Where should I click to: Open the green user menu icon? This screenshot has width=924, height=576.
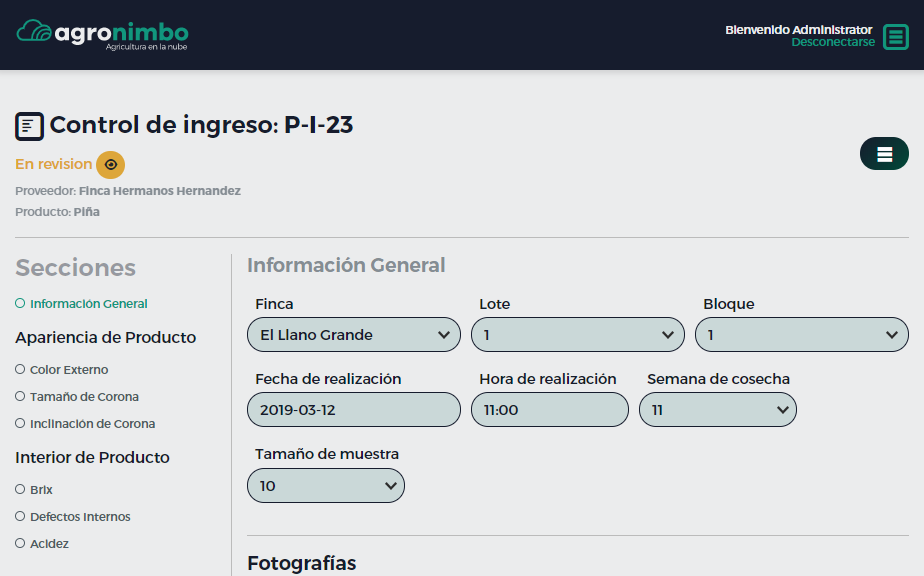[896, 37]
